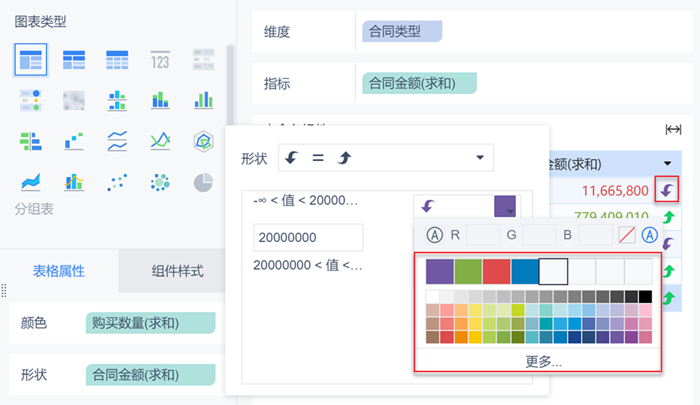Choose the transparent no-color option

point(627,236)
